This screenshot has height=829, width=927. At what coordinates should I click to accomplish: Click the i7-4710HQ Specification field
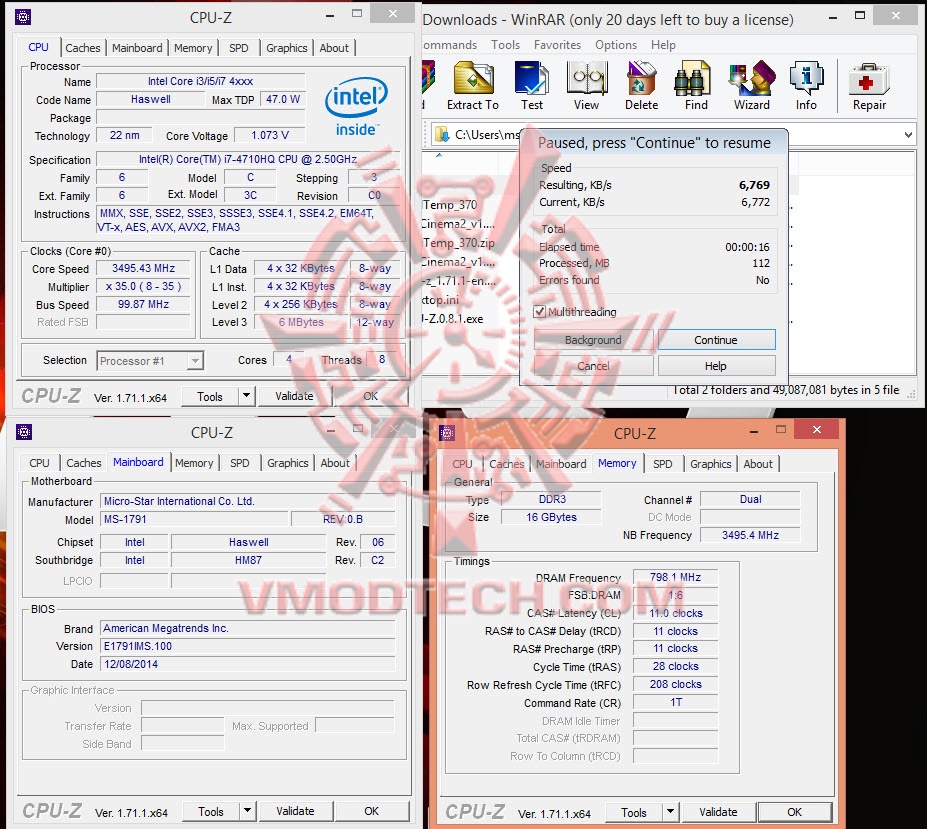coord(248,159)
